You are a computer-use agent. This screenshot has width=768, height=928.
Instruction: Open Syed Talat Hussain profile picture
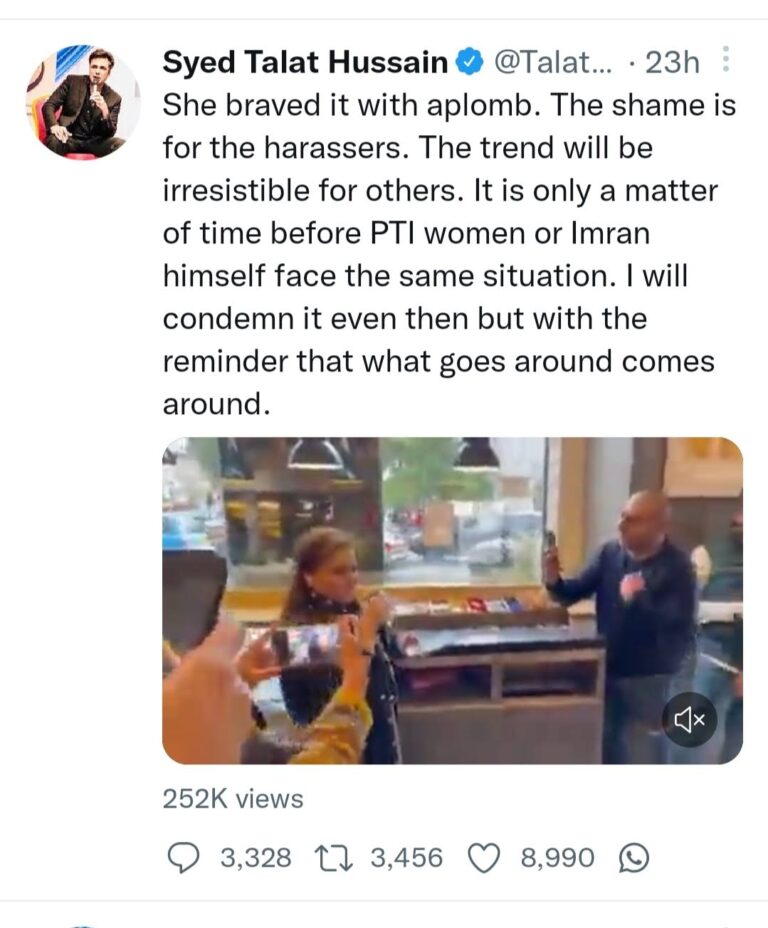click(83, 102)
